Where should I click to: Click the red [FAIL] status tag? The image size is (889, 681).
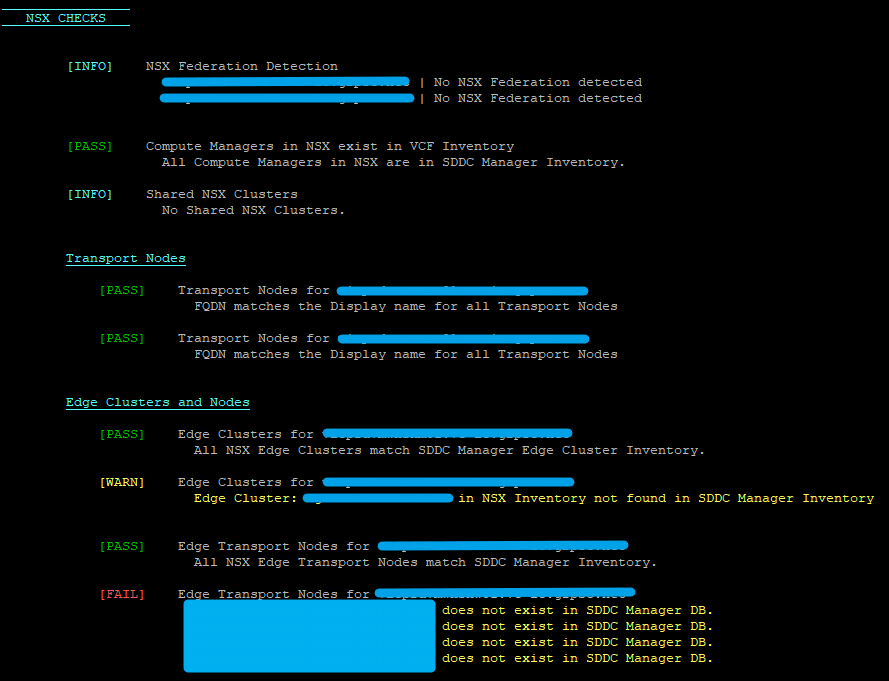click(x=121, y=594)
